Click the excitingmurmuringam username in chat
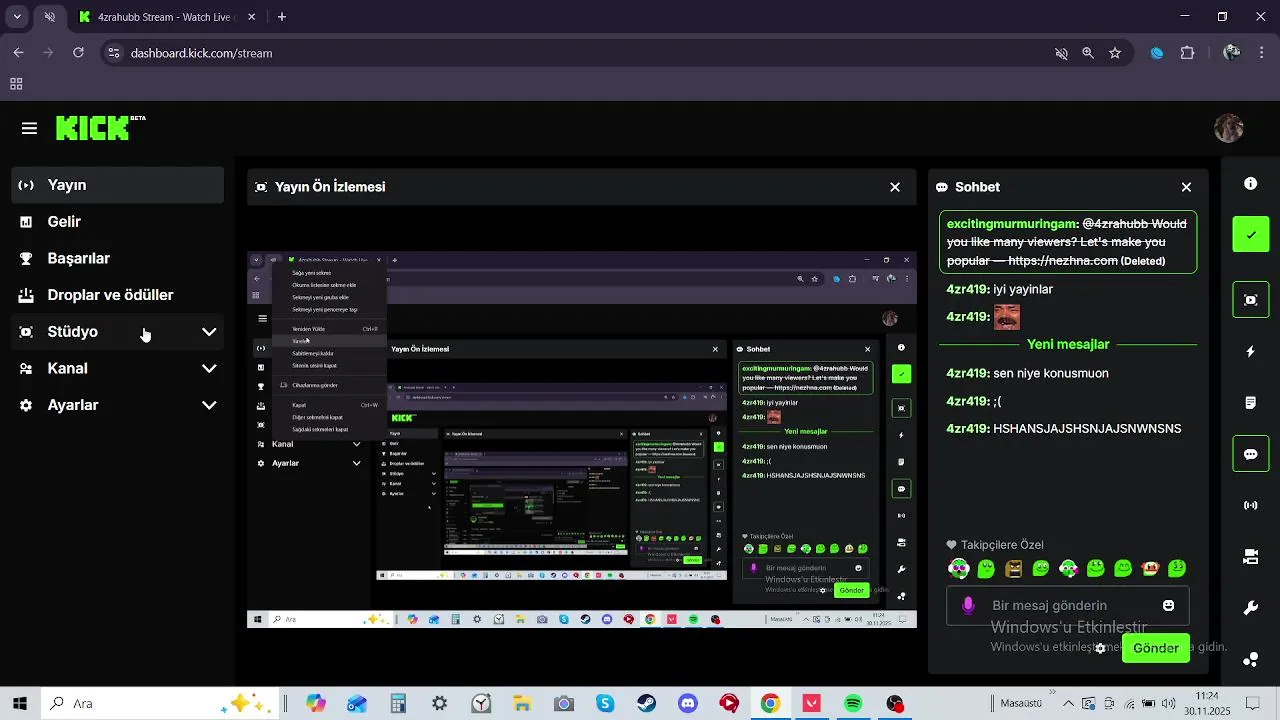The image size is (1280, 720). [1012, 224]
